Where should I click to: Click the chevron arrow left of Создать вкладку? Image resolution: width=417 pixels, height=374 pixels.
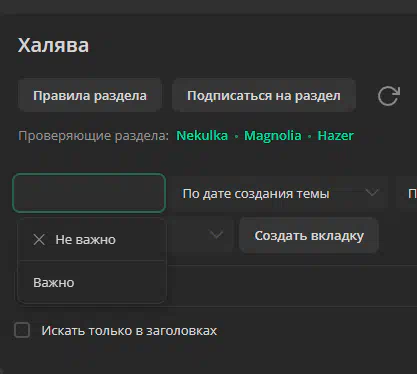(x=217, y=235)
